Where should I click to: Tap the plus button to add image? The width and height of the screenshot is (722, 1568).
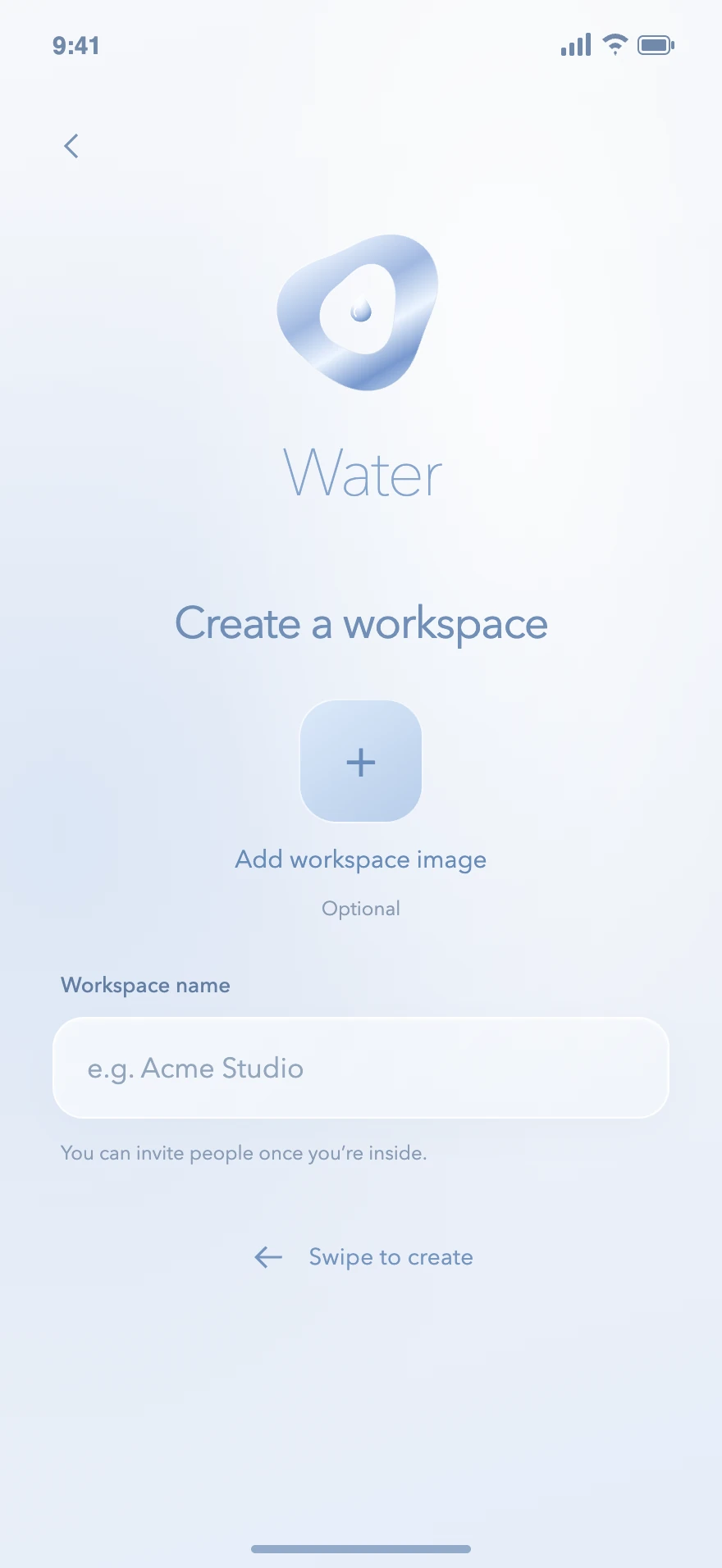[x=361, y=761]
